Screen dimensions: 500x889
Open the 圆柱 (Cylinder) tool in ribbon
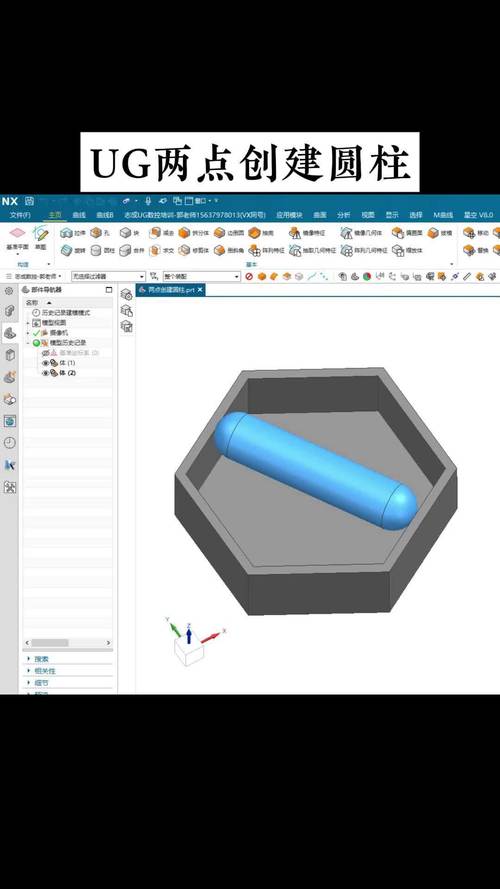[96, 250]
